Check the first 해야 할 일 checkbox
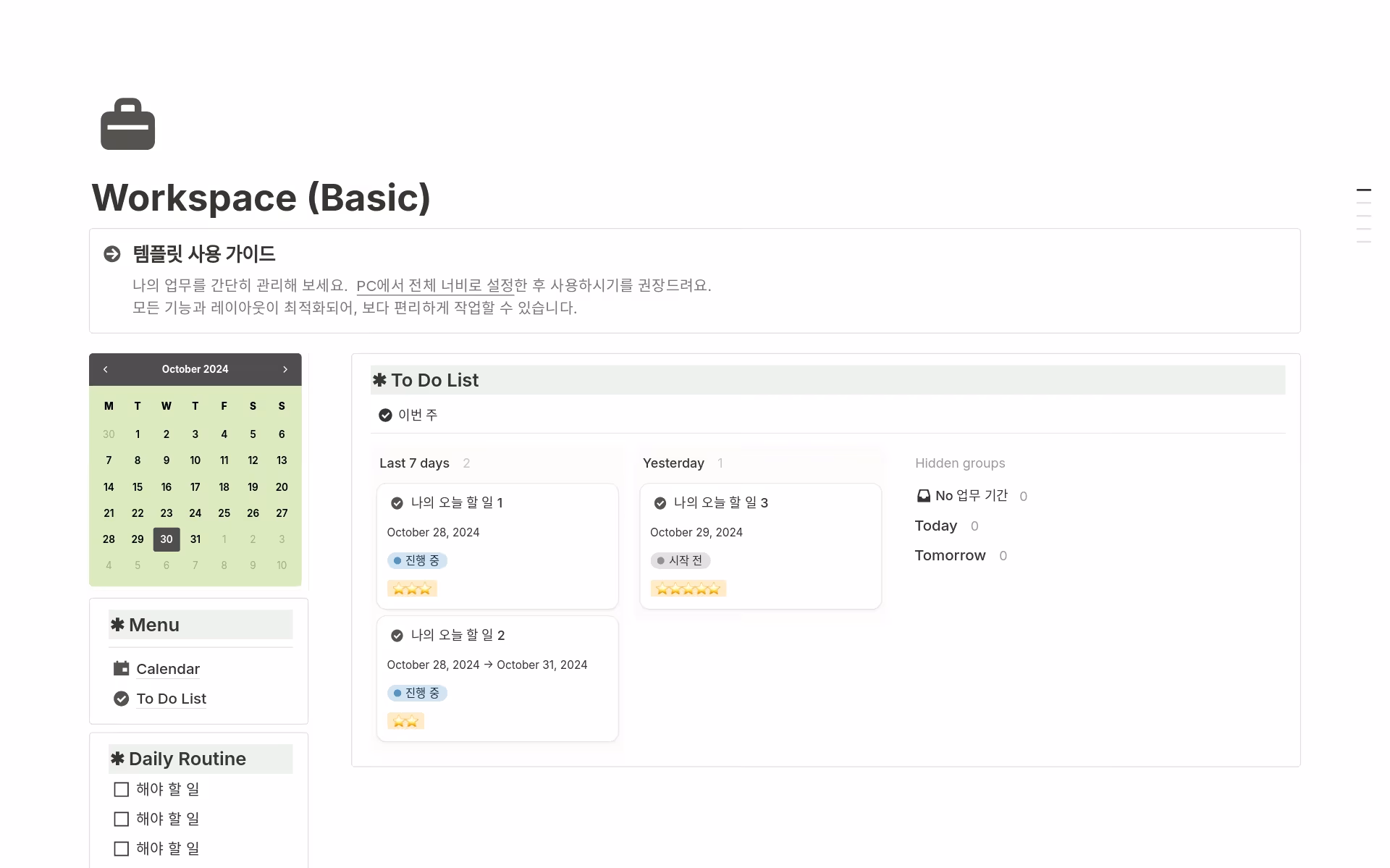The width and height of the screenshot is (1390, 868). tap(122, 789)
